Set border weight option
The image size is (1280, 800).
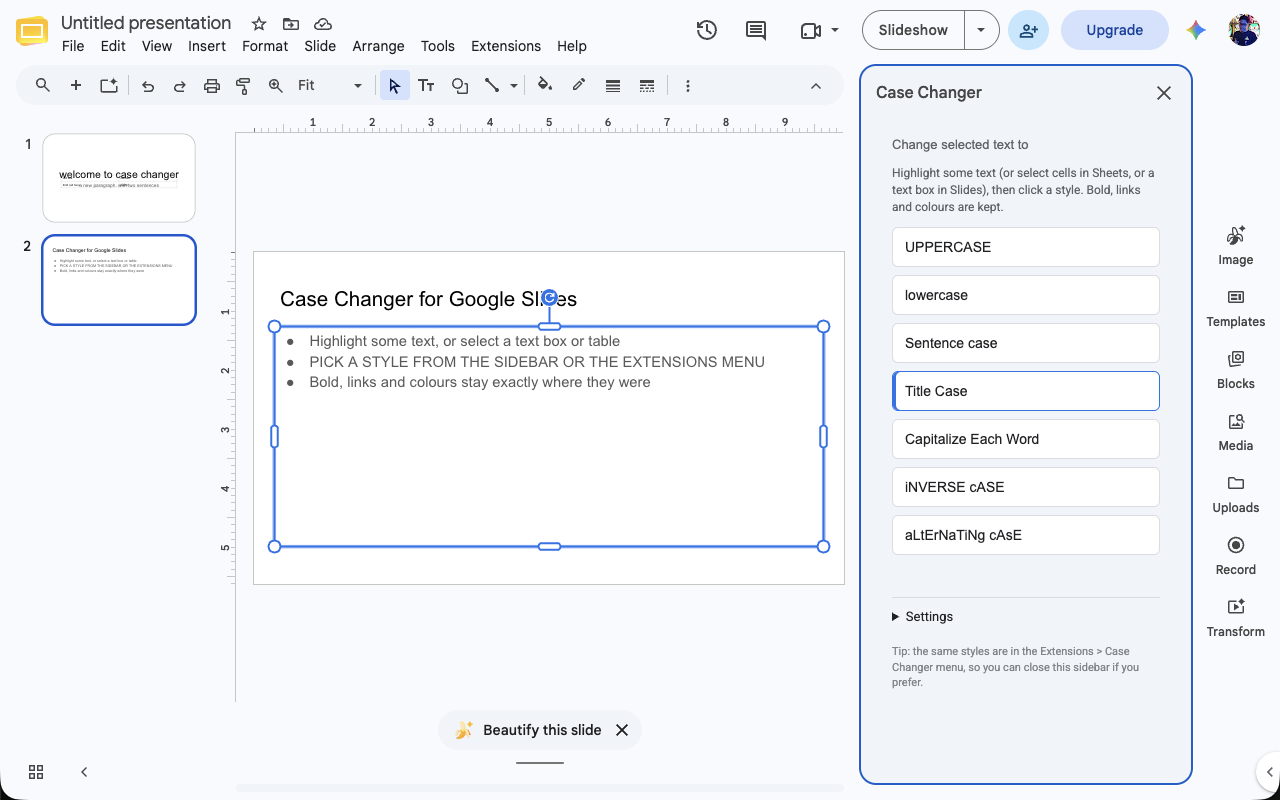coord(613,86)
